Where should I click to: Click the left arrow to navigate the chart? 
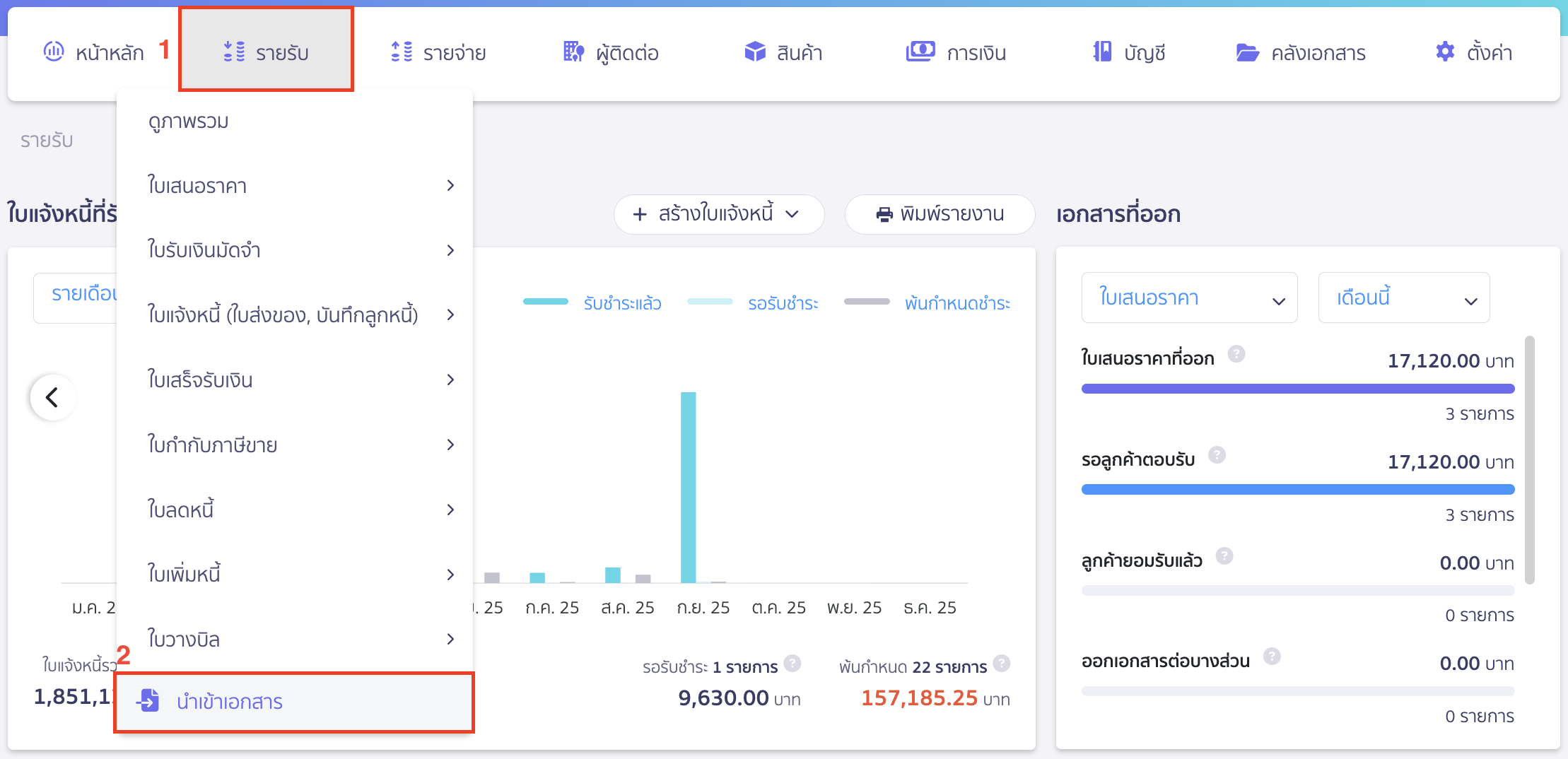point(52,397)
